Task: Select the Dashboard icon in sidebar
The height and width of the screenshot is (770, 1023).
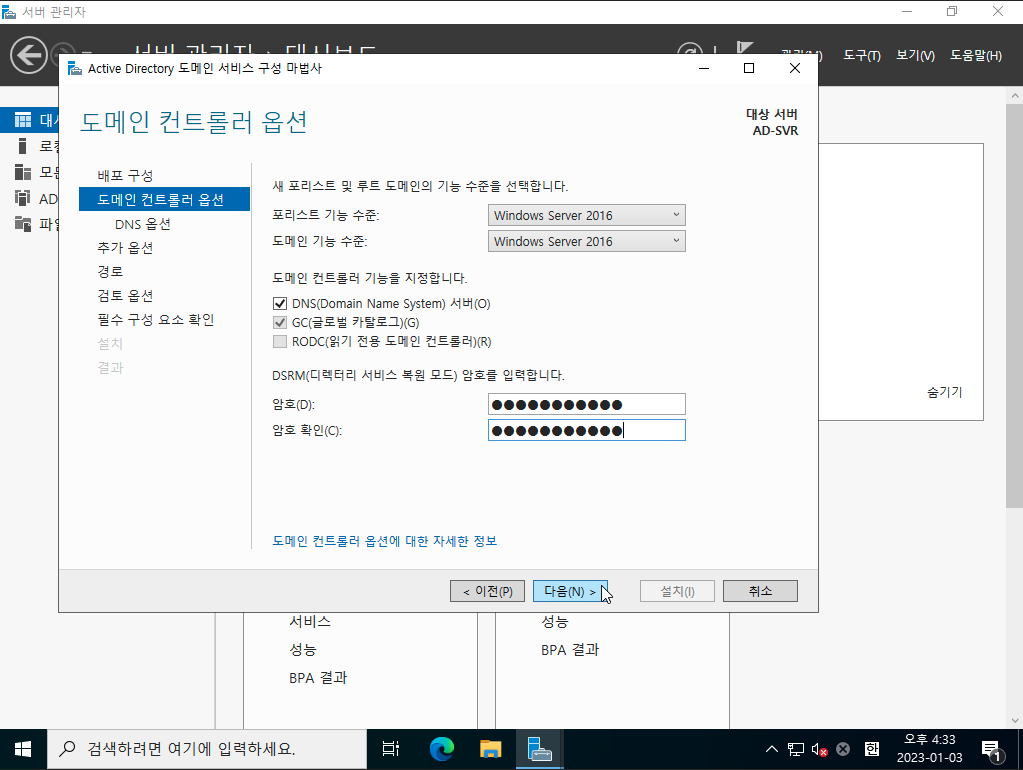Action: click(23, 120)
